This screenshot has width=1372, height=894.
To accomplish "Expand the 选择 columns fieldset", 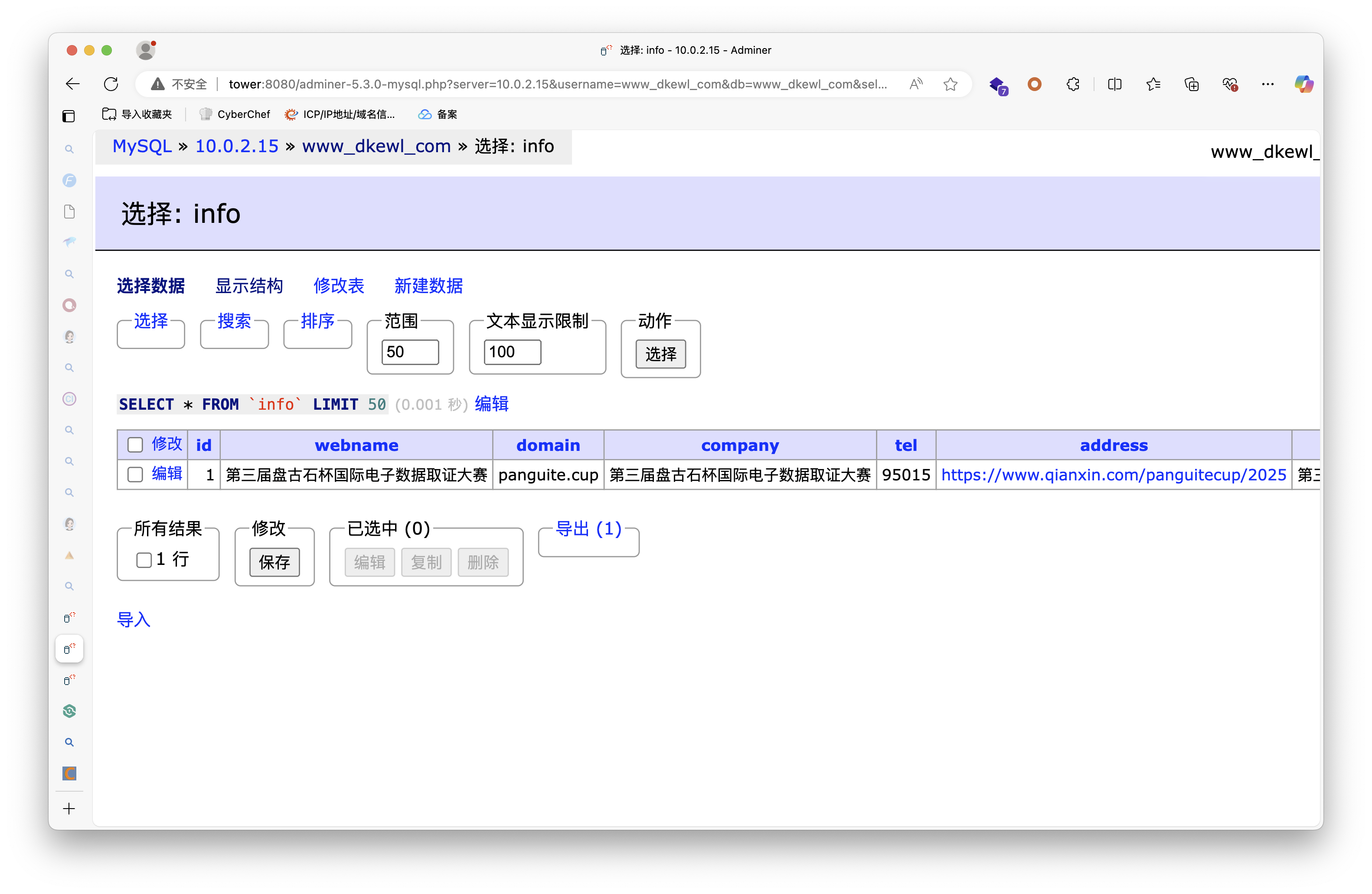I will tap(151, 321).
